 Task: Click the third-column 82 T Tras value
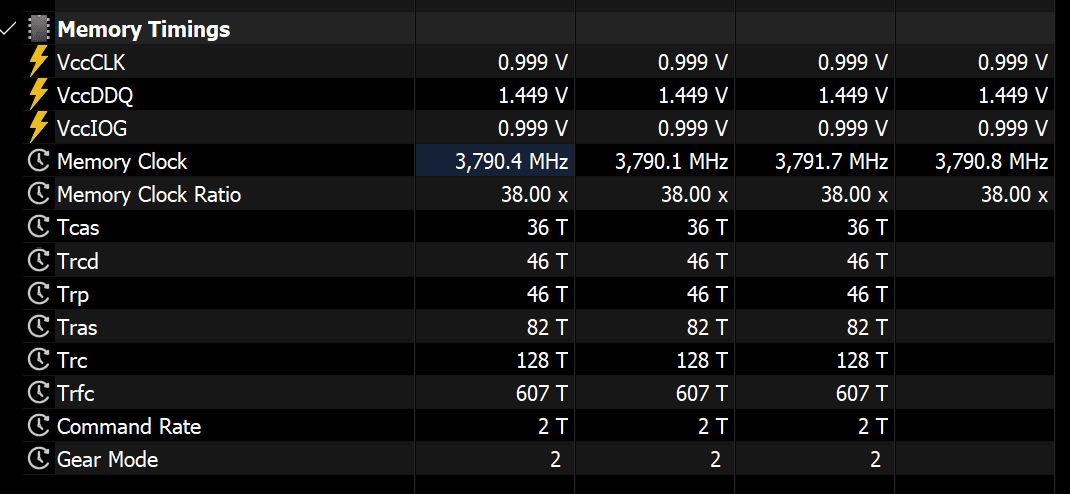coord(867,328)
